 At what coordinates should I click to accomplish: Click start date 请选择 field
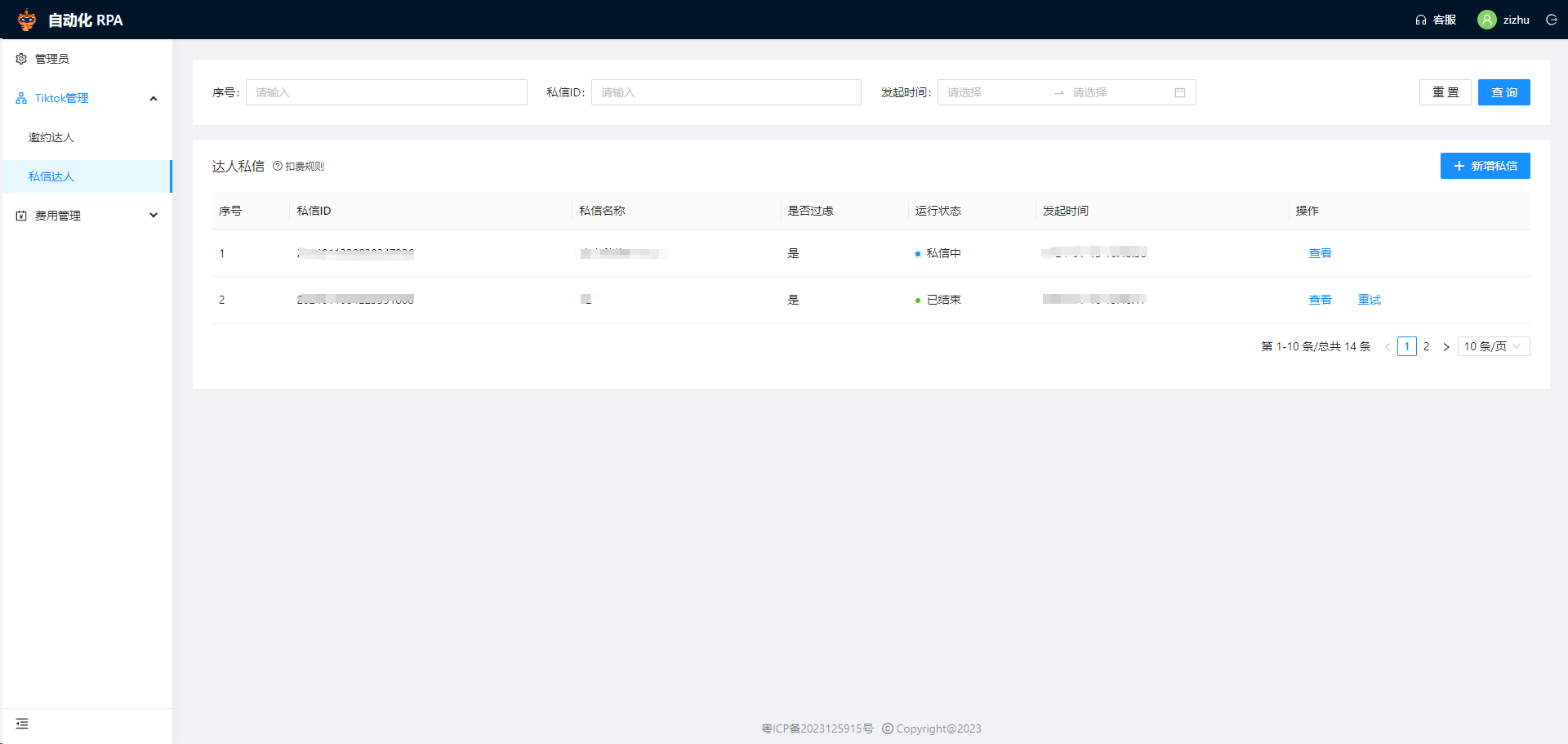(995, 92)
